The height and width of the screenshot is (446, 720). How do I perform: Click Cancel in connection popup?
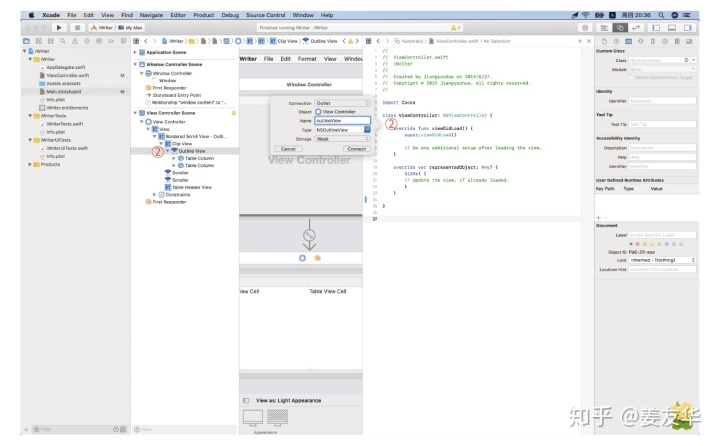(x=288, y=149)
